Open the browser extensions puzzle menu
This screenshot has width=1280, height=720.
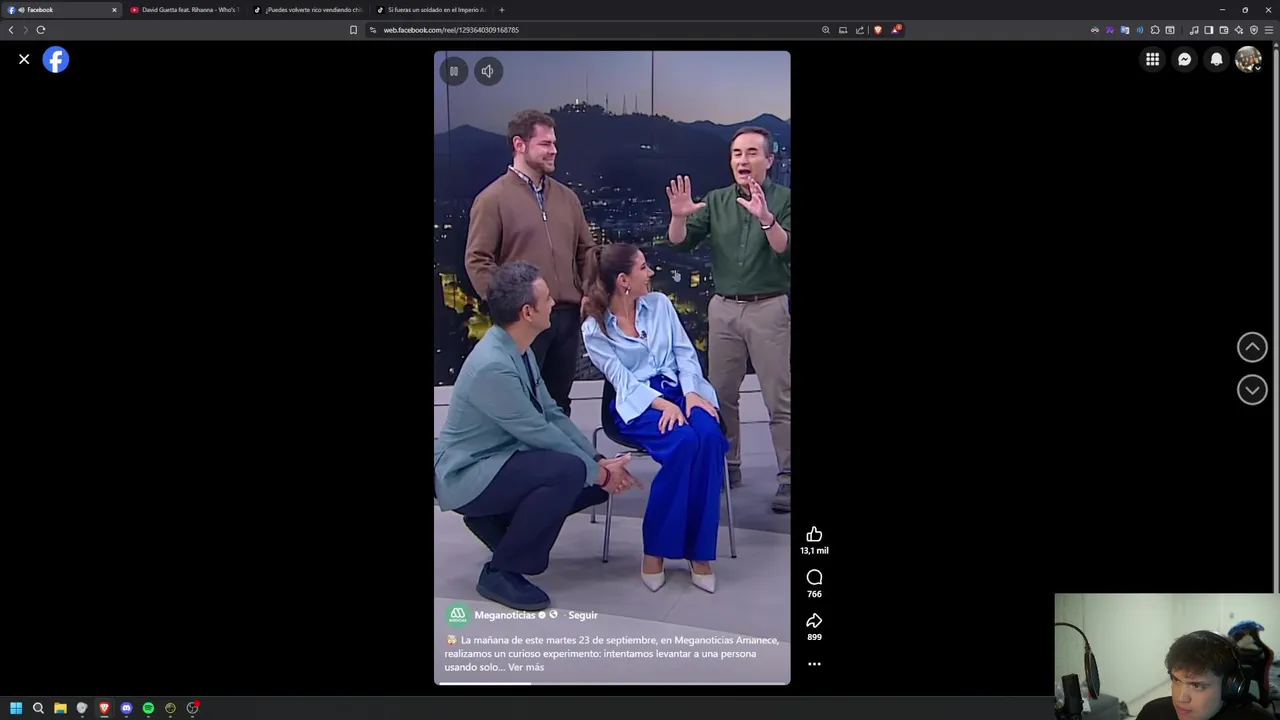(1155, 30)
